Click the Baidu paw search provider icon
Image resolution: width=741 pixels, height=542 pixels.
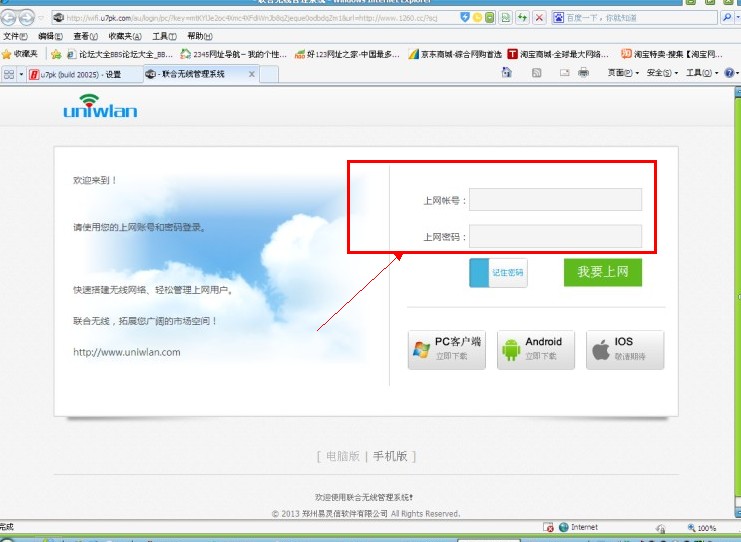(559, 18)
